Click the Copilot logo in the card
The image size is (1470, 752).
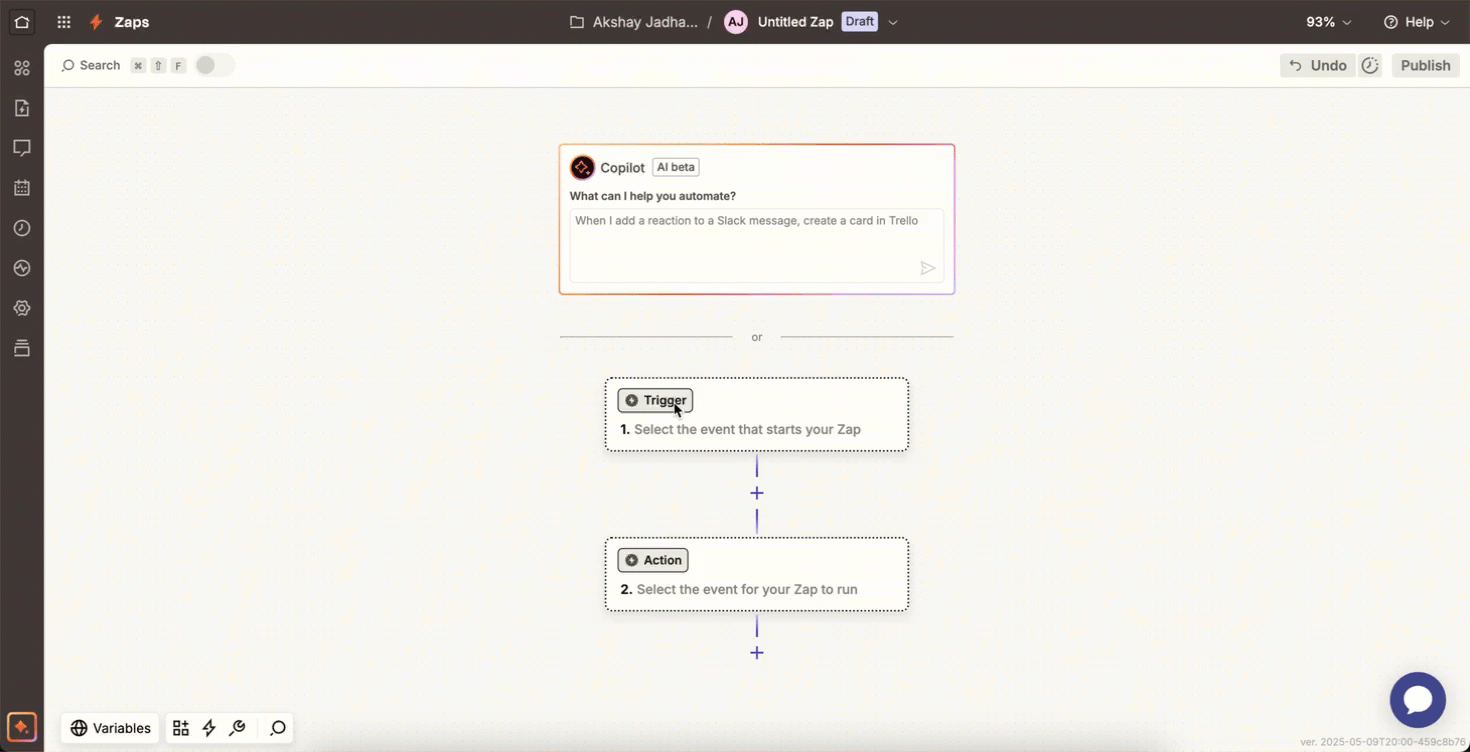point(582,167)
